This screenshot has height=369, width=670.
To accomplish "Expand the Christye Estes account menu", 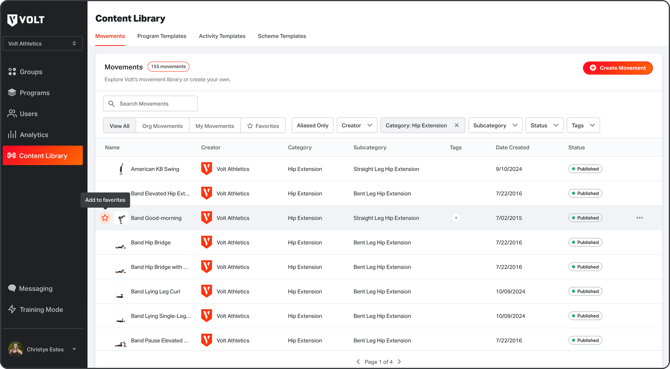I will 74,349.
